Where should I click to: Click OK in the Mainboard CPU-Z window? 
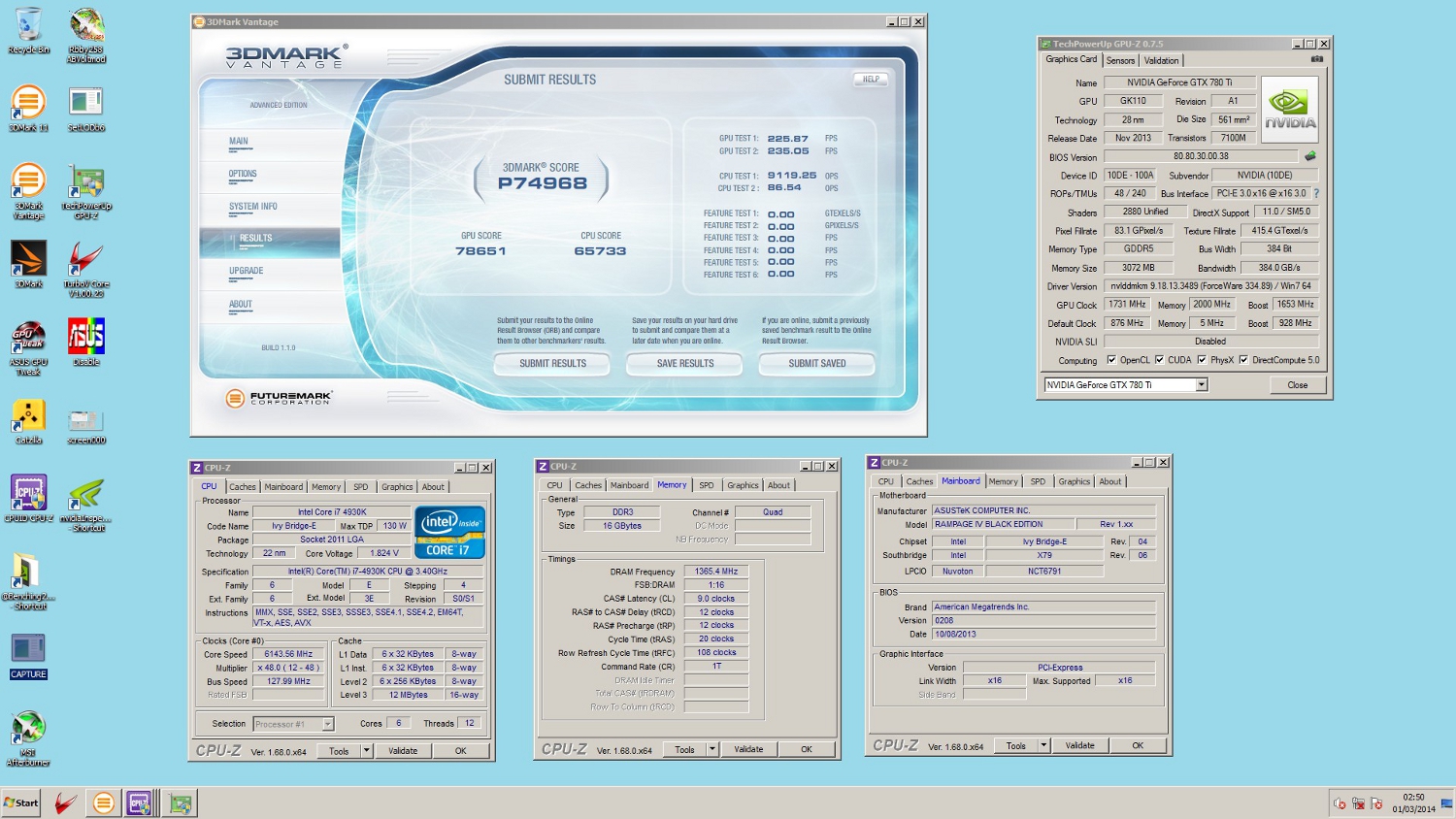coord(1138,745)
